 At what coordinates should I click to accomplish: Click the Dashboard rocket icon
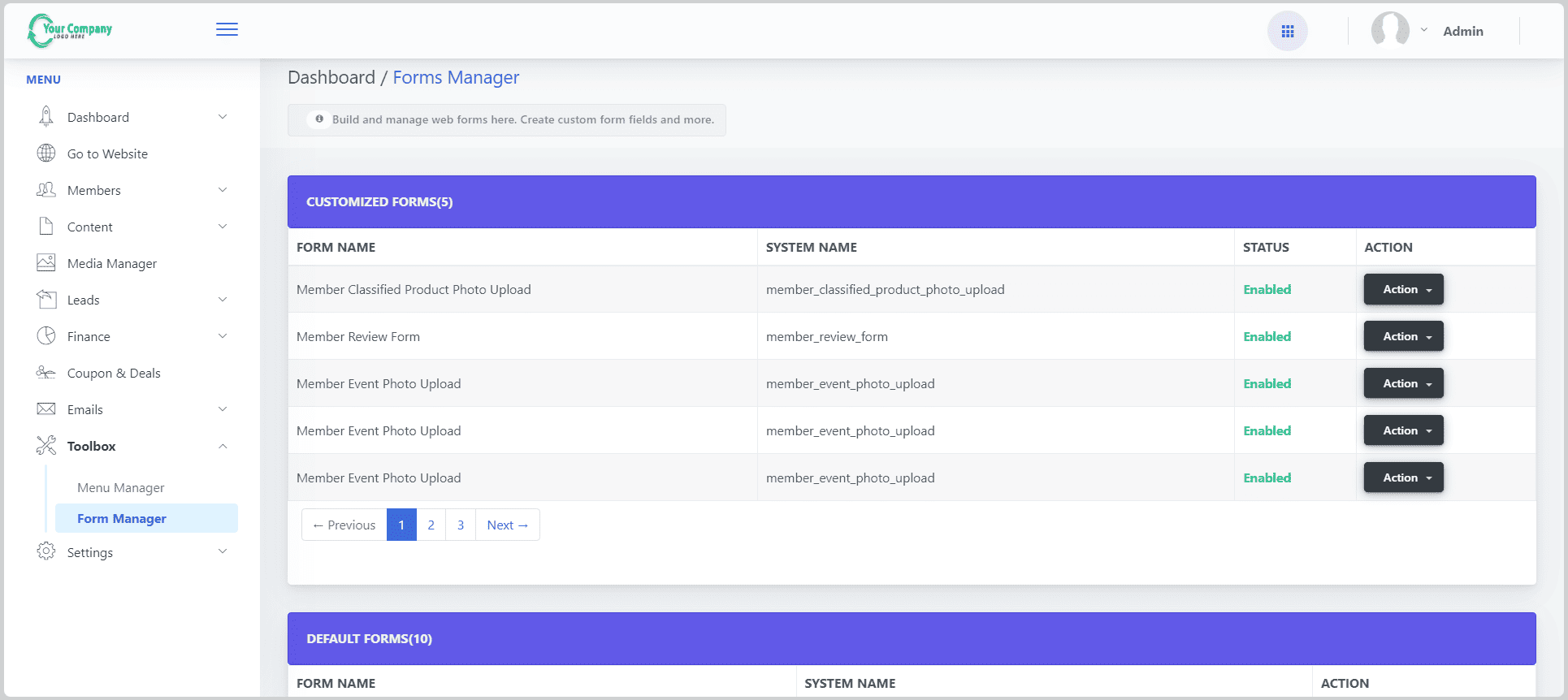46,117
